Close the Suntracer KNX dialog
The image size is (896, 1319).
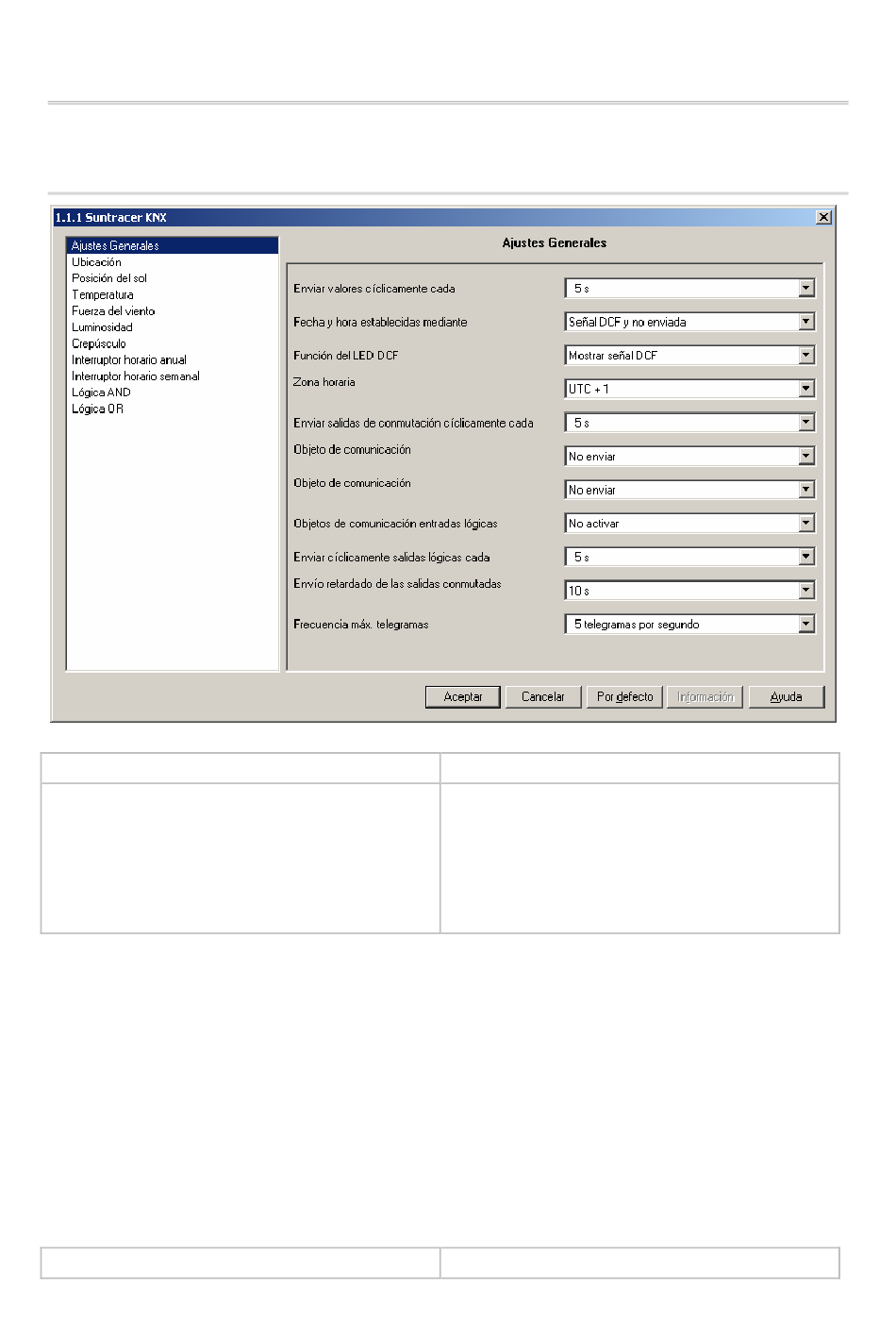(x=823, y=217)
